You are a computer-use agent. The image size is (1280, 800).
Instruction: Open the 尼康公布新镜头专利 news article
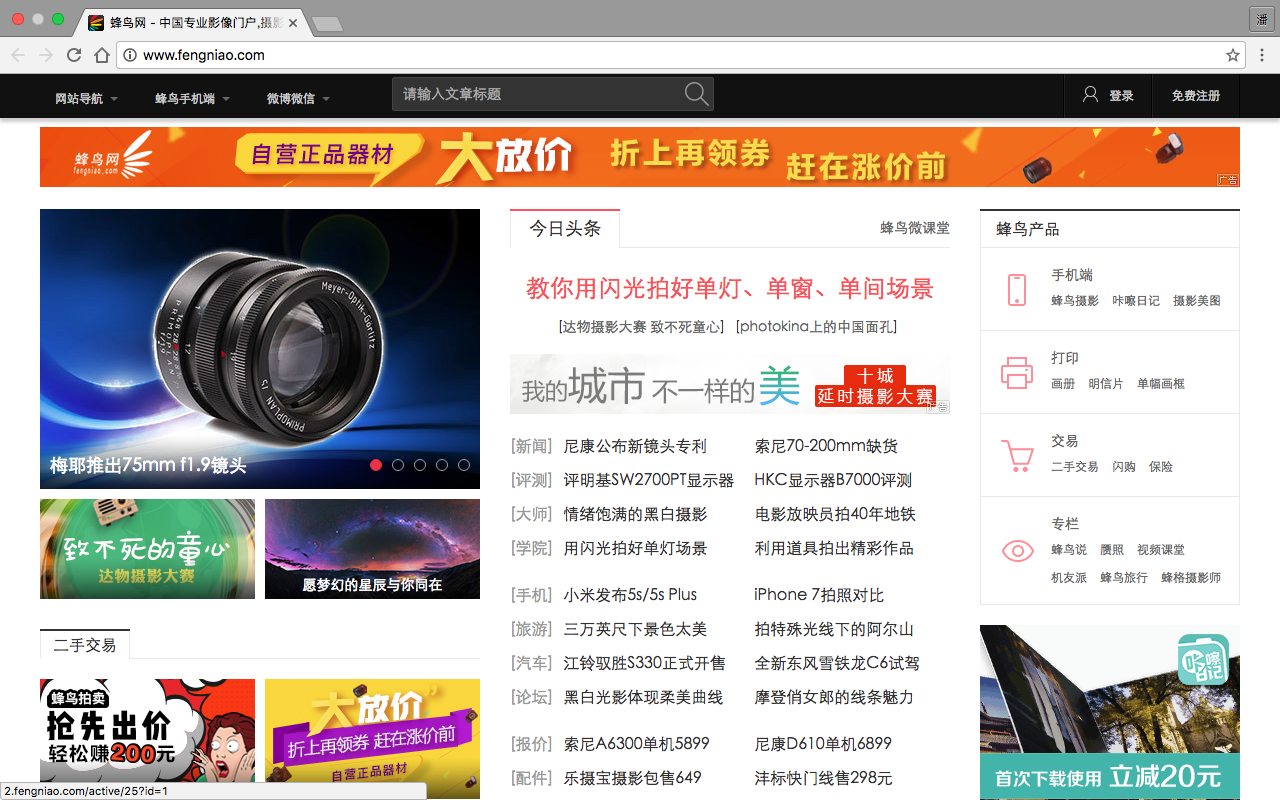click(630, 446)
